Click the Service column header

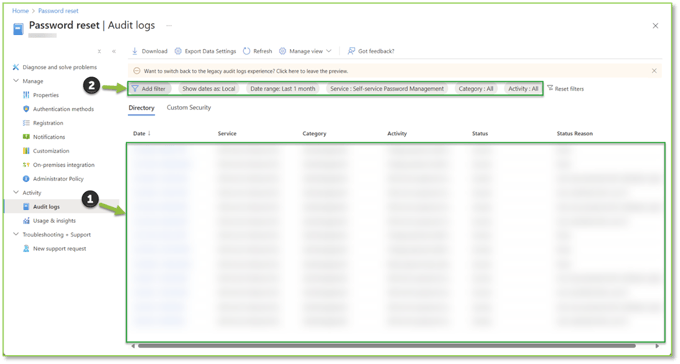click(x=227, y=134)
